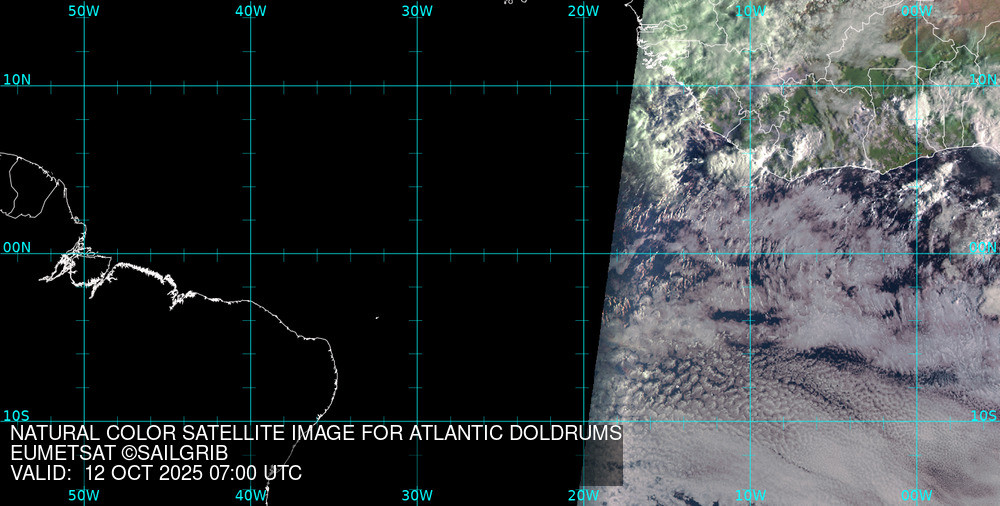Click the EUMETSAT ©SAILGRIB credit line
Viewport: 1000px width, 506px height.
(118, 453)
